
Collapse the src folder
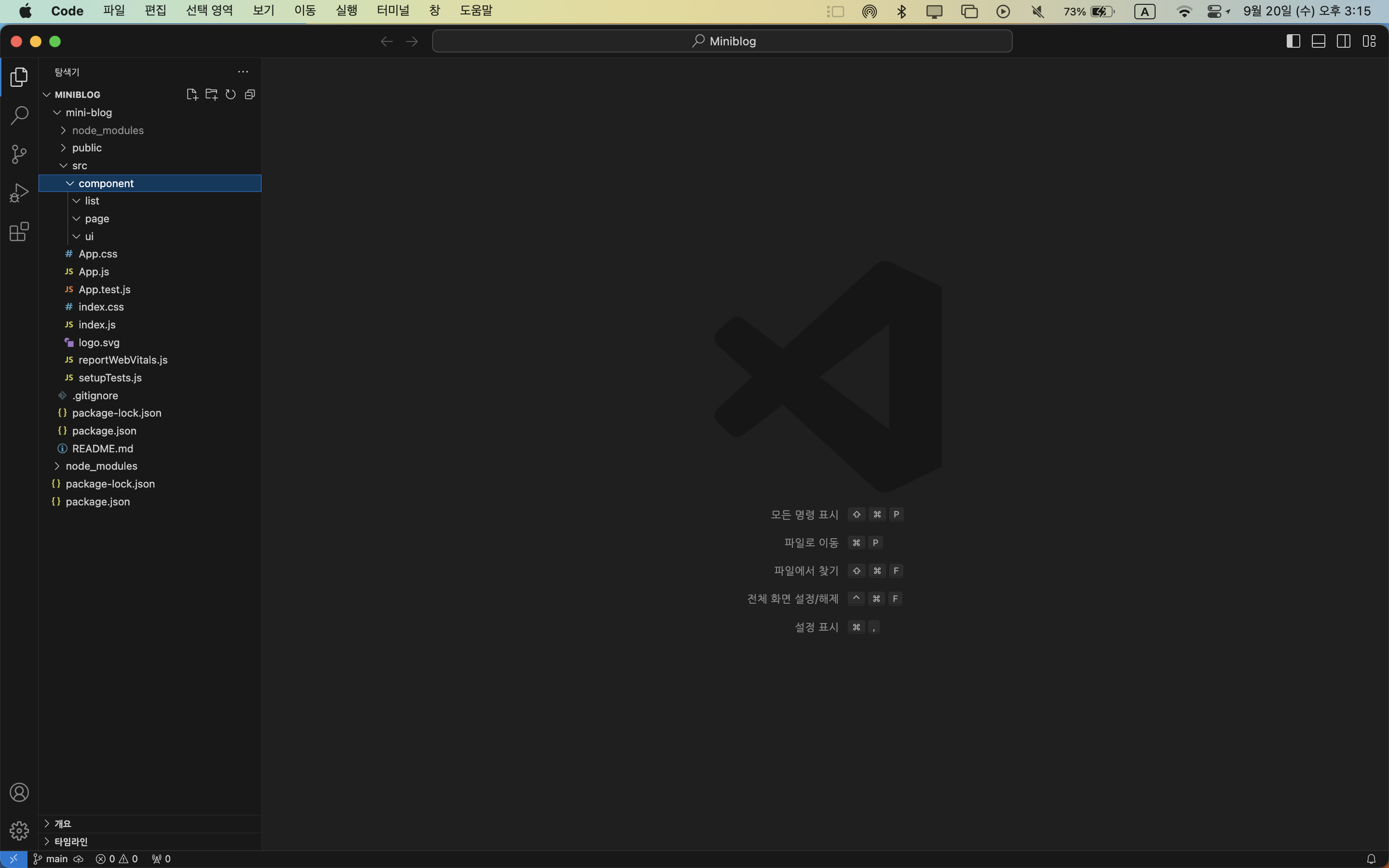pos(79,166)
